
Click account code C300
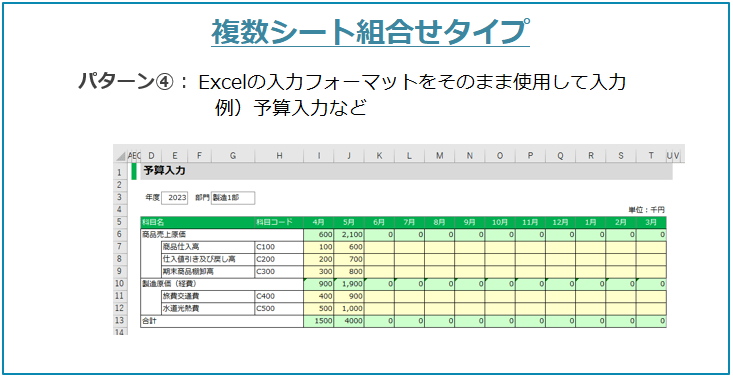279,271
